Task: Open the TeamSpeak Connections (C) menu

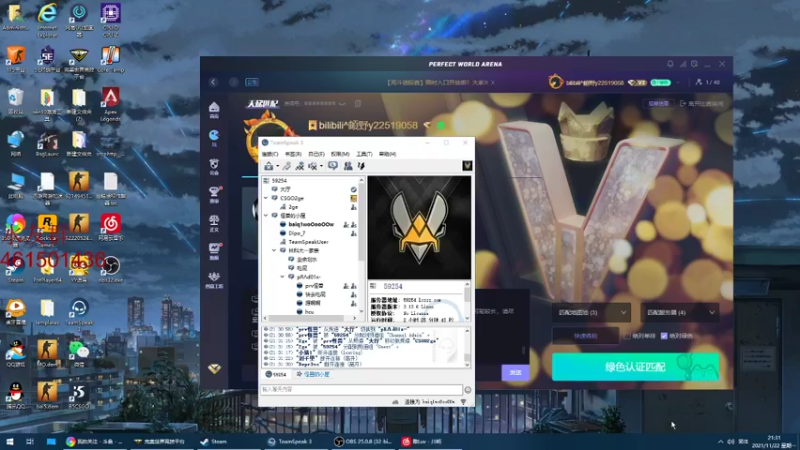Action: coord(270,154)
